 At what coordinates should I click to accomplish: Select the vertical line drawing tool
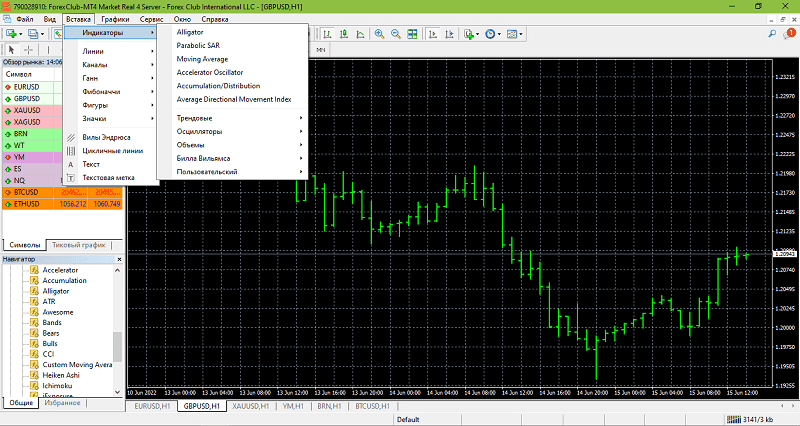coord(48,50)
